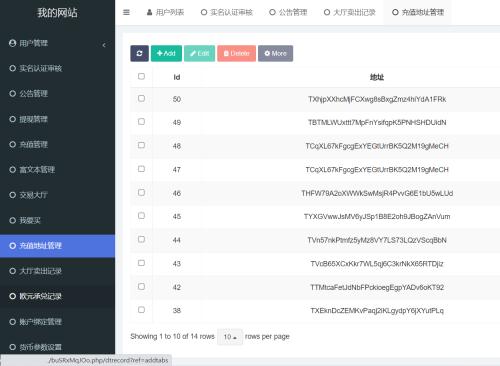Tick the select-all checkbox in the table header

pyautogui.click(x=141, y=76)
